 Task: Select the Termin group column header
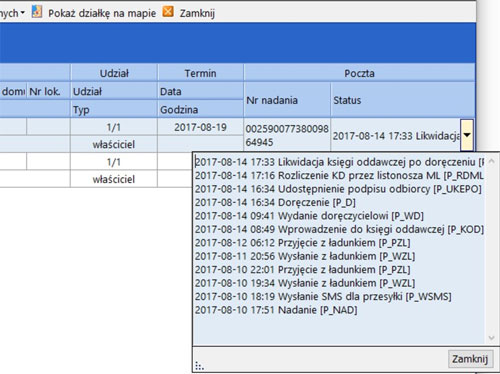pos(200,73)
